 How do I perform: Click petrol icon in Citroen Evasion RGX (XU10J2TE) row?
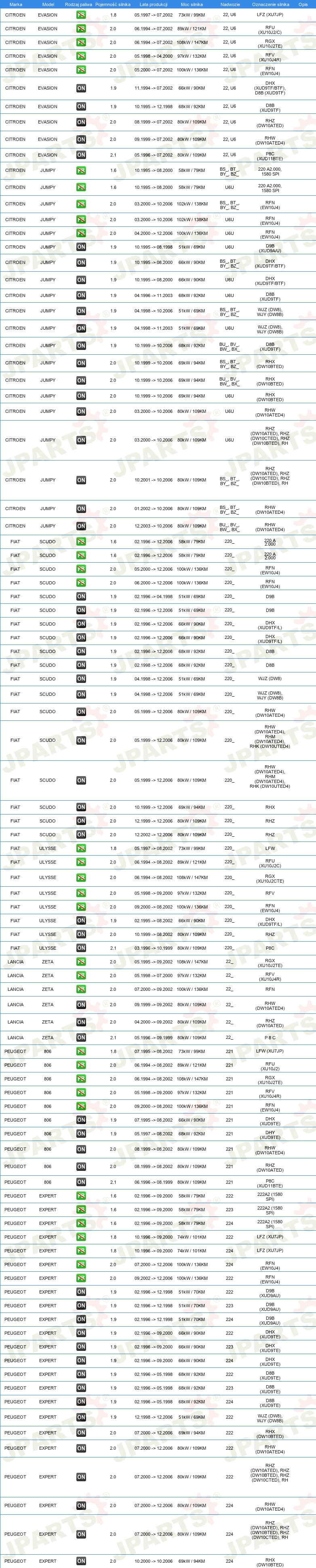coord(81,43)
